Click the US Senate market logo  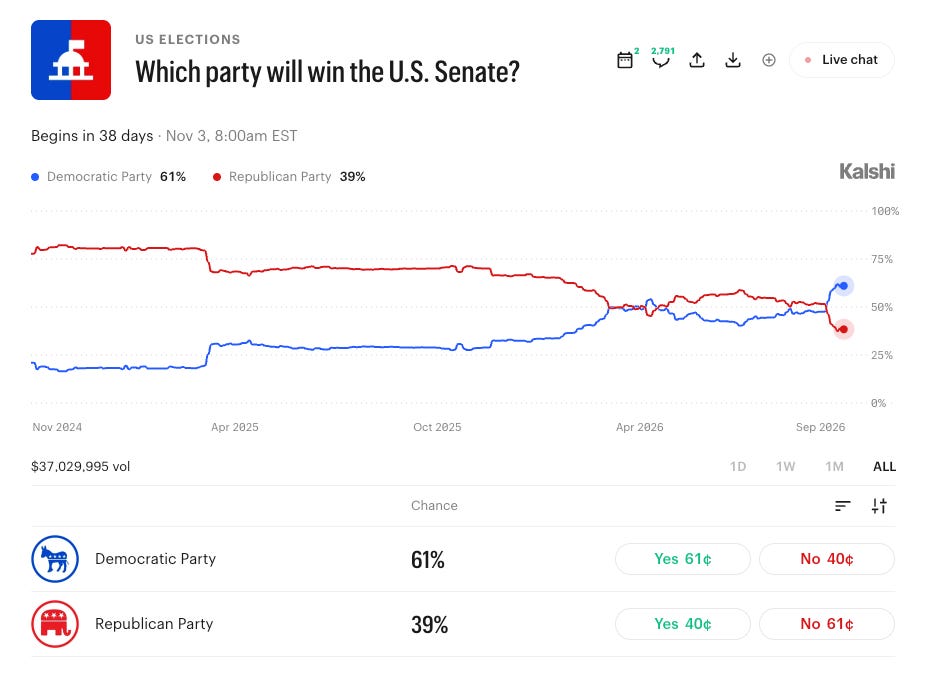tap(71, 60)
